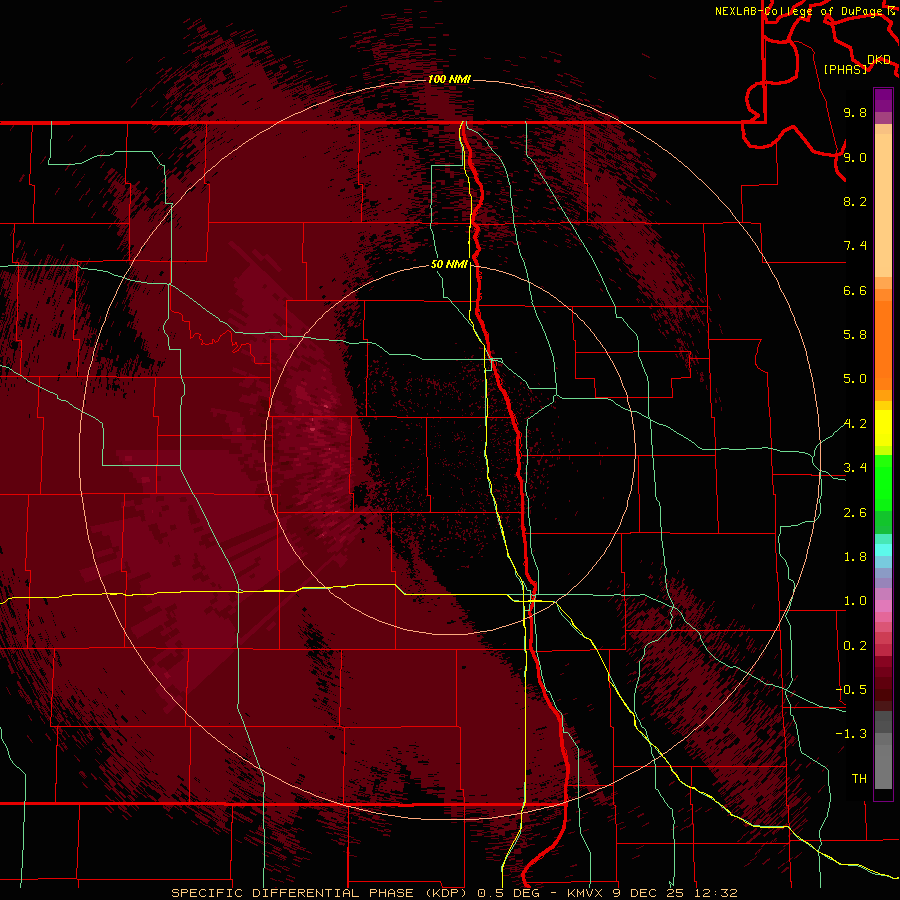Select the 3.4 value on the color scale
The height and width of the screenshot is (900, 900).
point(855,468)
